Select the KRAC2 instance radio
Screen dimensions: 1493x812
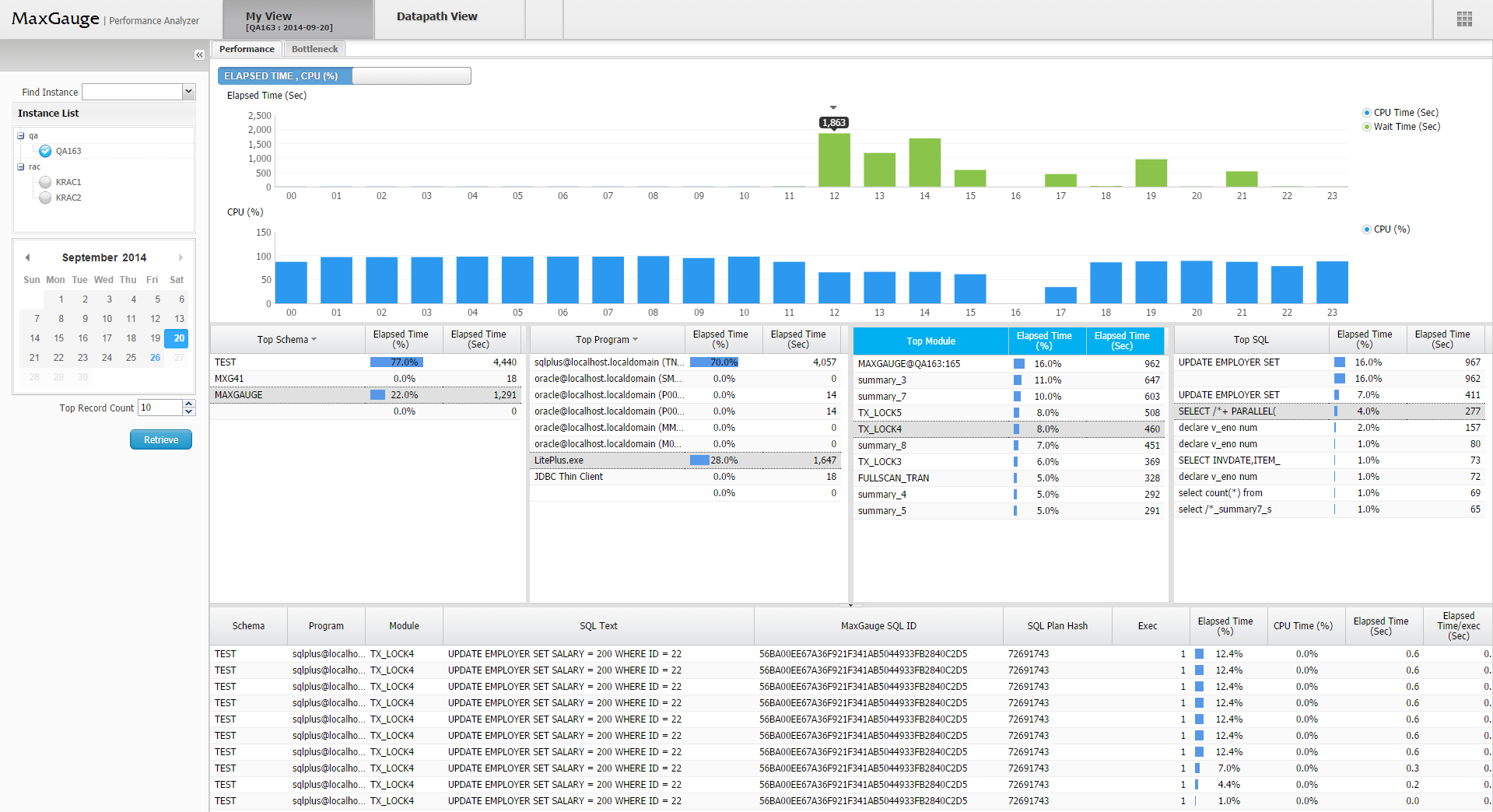(x=45, y=198)
